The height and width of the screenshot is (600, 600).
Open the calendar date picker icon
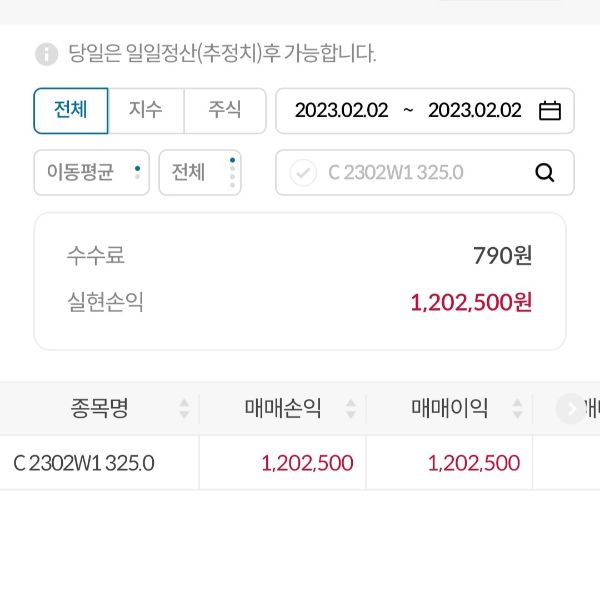(x=550, y=111)
